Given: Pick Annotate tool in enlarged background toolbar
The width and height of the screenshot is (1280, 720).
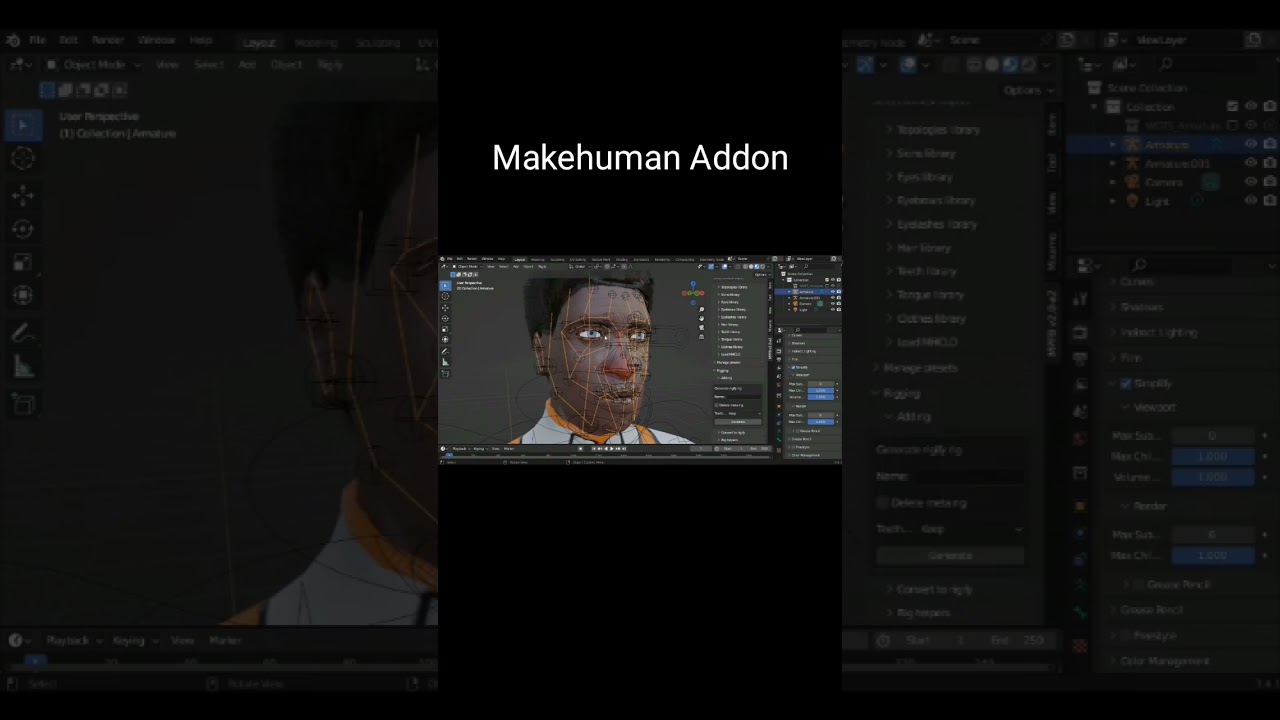Looking at the screenshot, I should pos(23,334).
